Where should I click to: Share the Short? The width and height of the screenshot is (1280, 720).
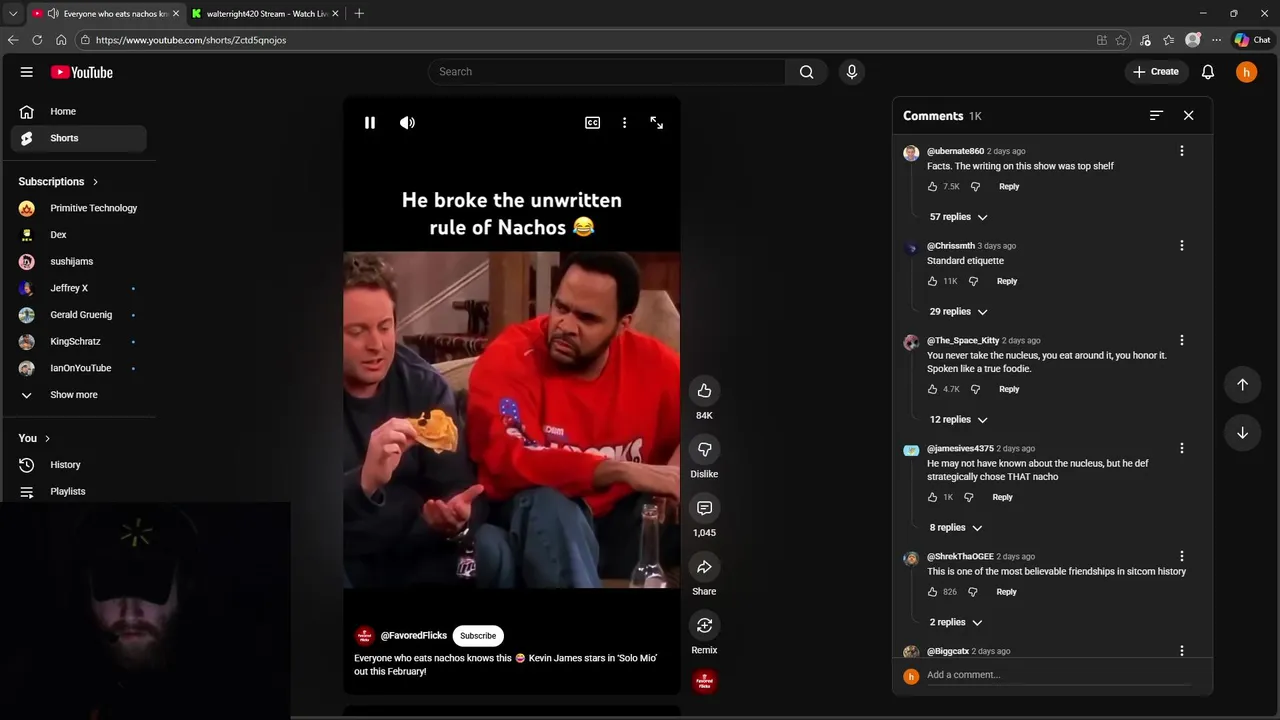pos(704,567)
